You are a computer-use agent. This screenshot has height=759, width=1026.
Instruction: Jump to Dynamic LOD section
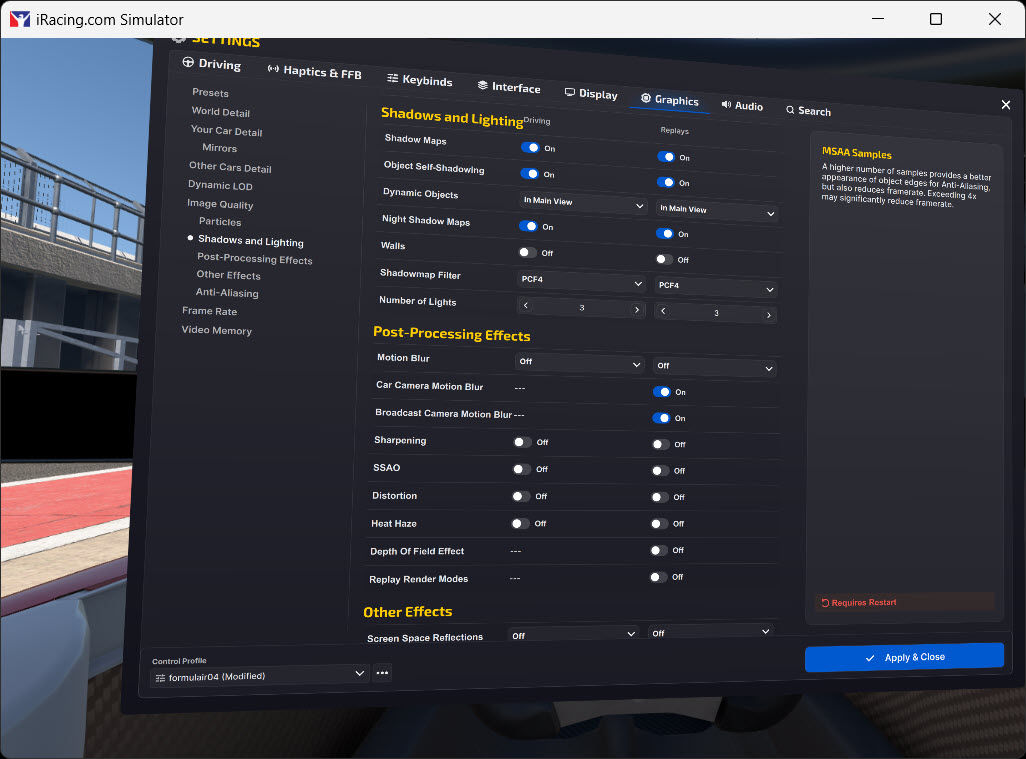[220, 185]
